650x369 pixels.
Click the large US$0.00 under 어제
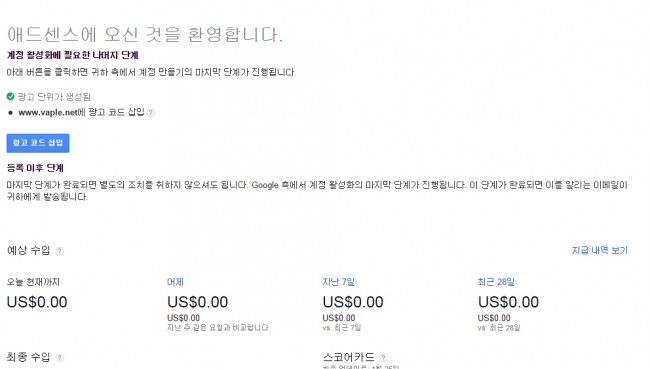pos(197,302)
